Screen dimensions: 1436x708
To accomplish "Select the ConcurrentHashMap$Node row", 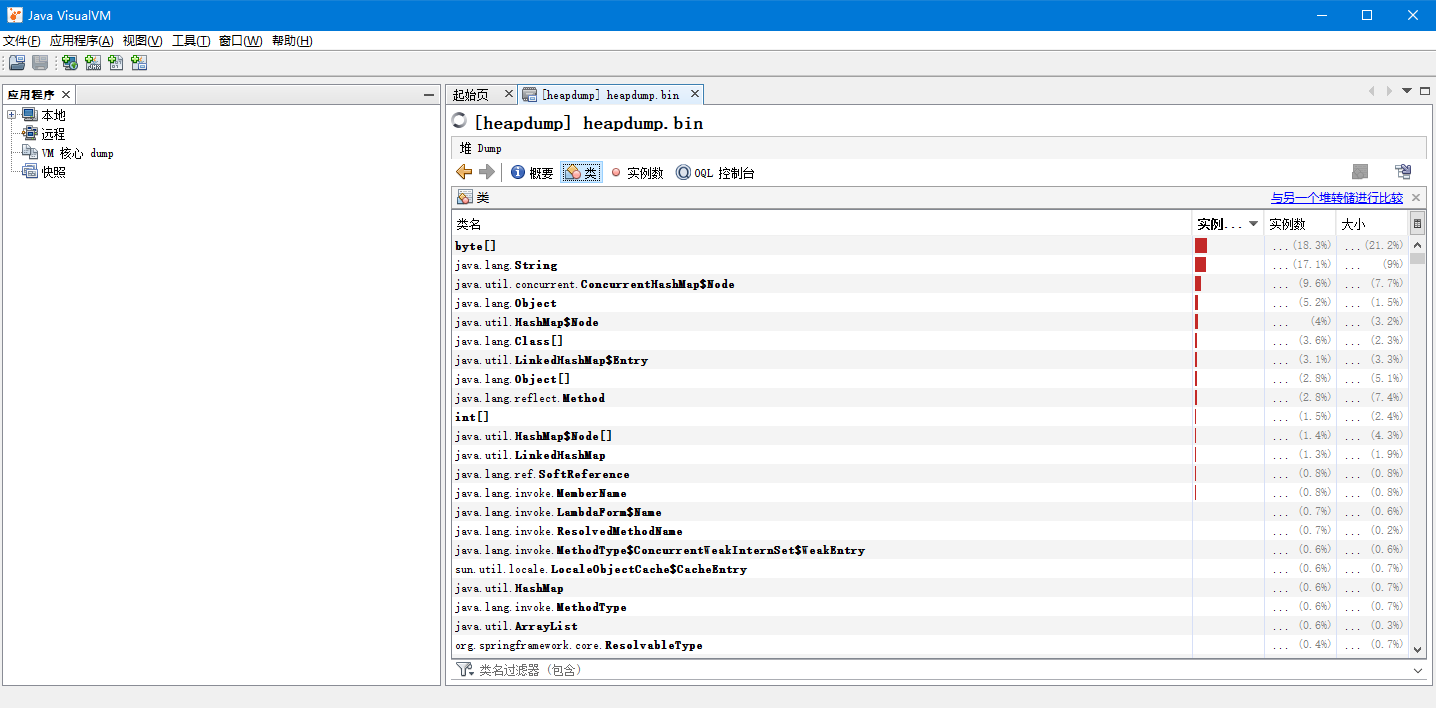I will point(930,284).
